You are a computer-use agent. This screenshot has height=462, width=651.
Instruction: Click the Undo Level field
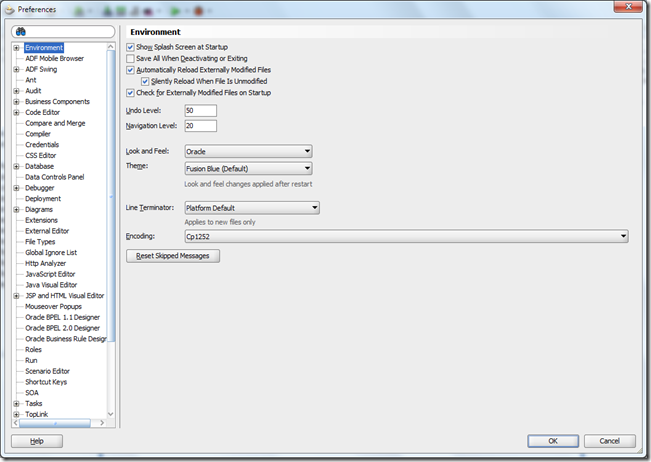[x=201, y=111]
